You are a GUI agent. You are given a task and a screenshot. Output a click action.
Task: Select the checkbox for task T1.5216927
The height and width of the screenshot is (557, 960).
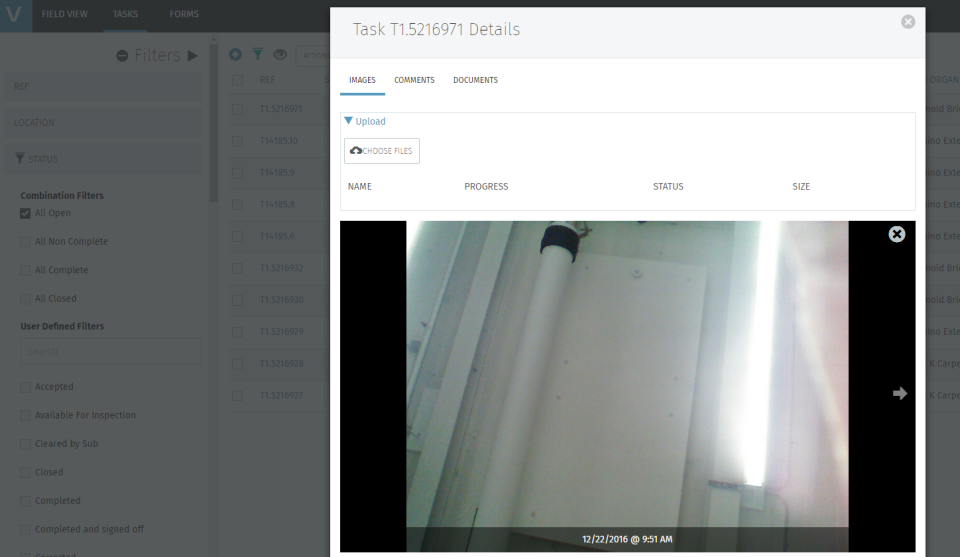point(238,395)
